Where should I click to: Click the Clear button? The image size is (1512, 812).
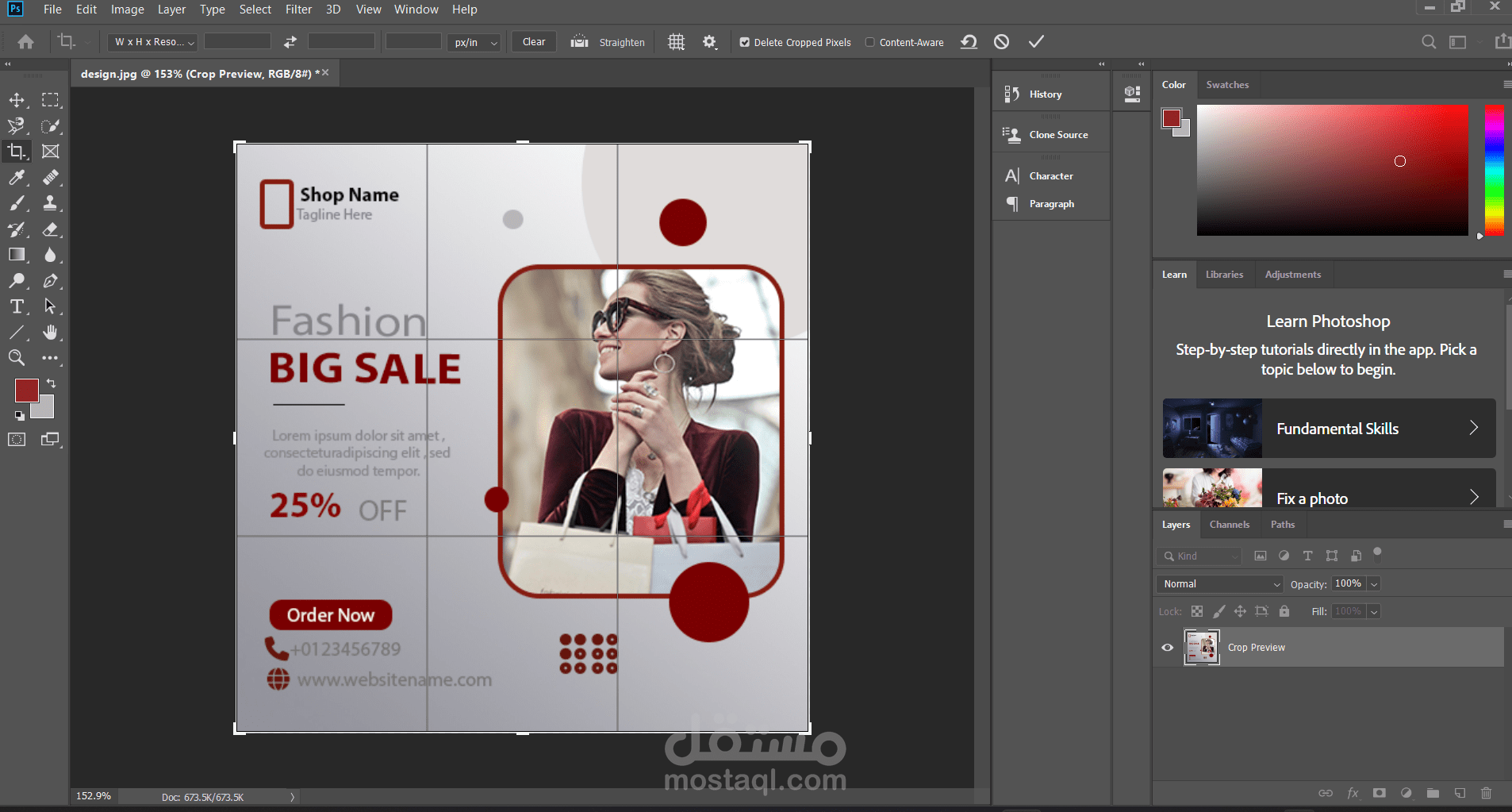click(534, 42)
